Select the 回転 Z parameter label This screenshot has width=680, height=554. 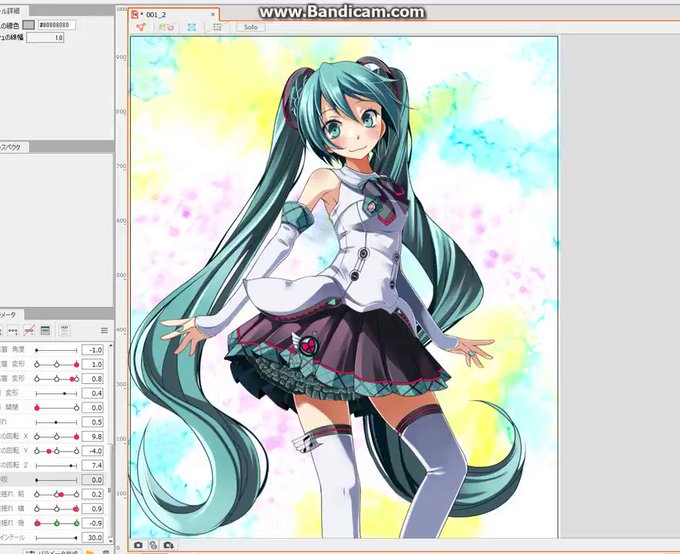(x=15, y=465)
